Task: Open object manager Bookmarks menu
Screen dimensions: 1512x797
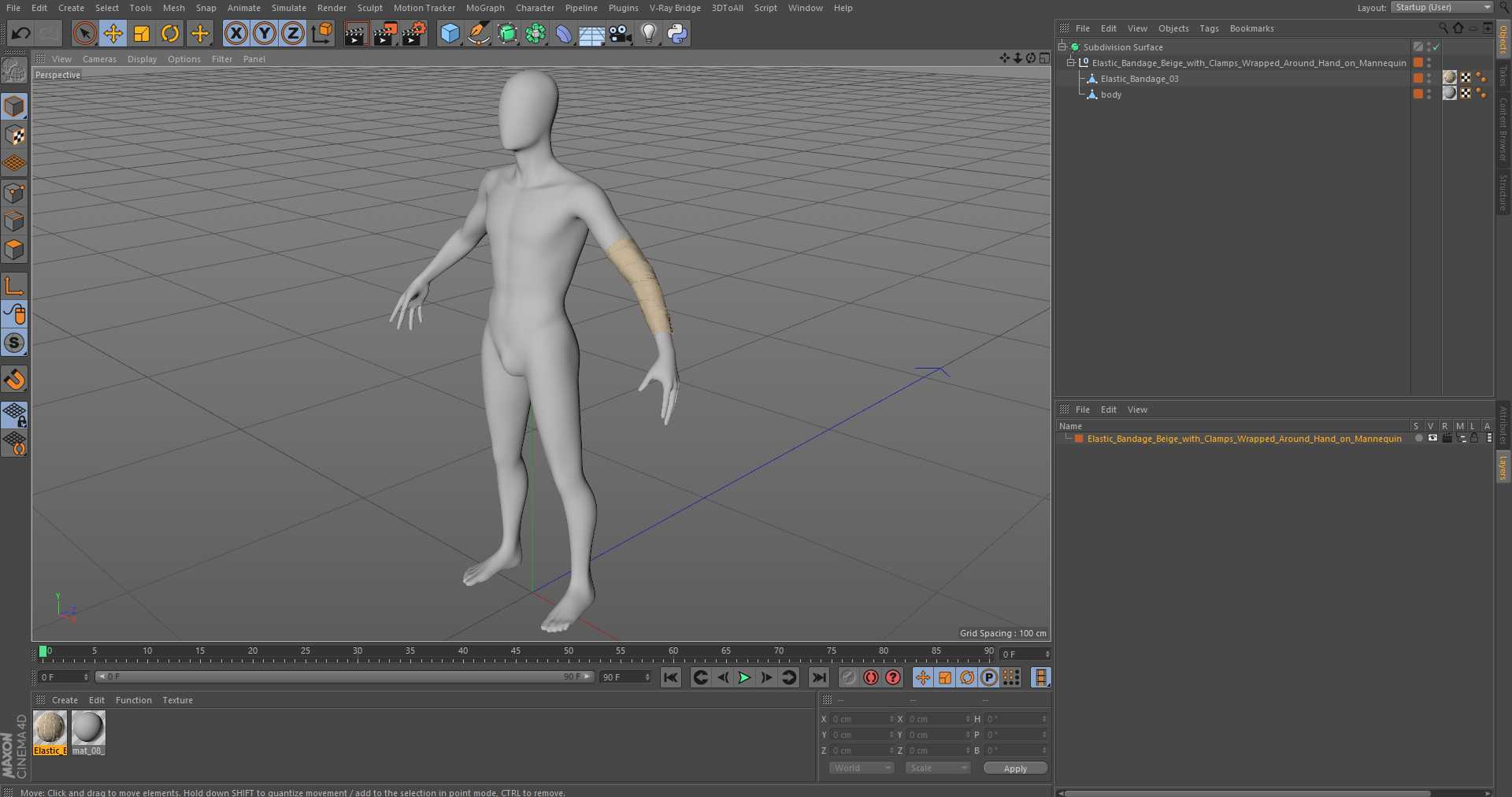Action: [1251, 28]
